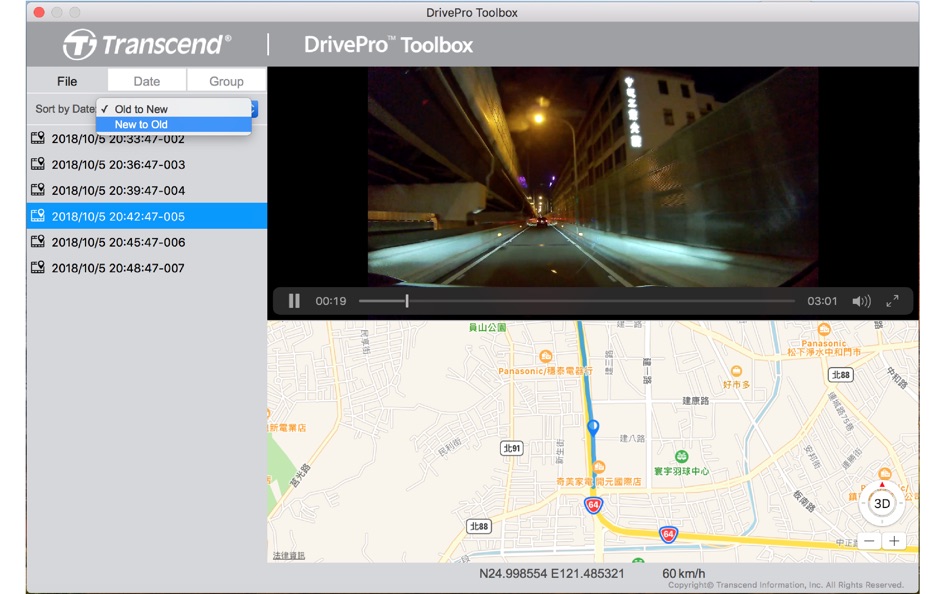The height and width of the screenshot is (594, 950).
Task: Click the green 寰宇羽球中心 map icon
Action: 682,456
